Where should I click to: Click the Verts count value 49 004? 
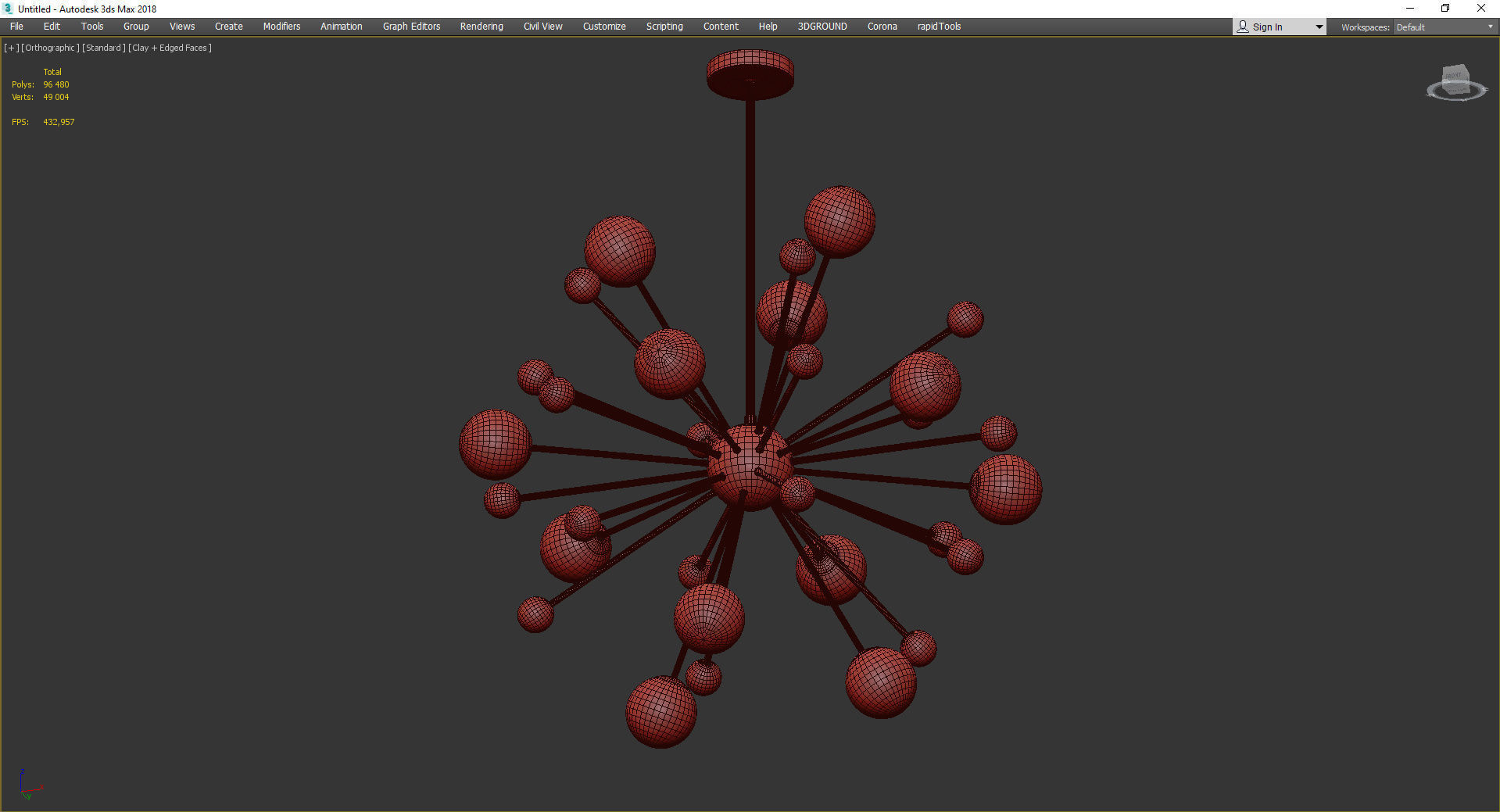coord(56,97)
